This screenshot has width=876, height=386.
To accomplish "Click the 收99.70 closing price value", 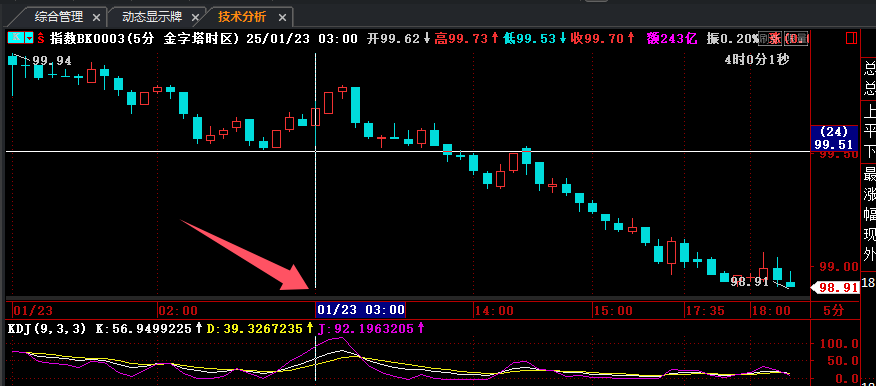I will (597, 39).
